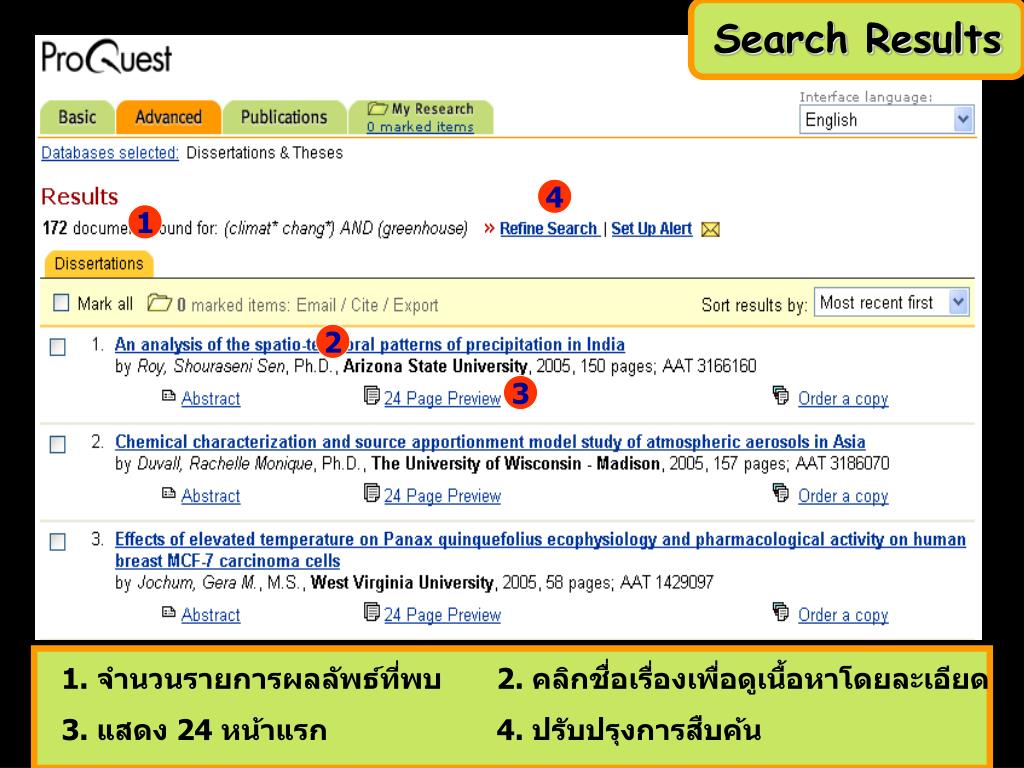Open Abstract link for result 2

click(210, 496)
